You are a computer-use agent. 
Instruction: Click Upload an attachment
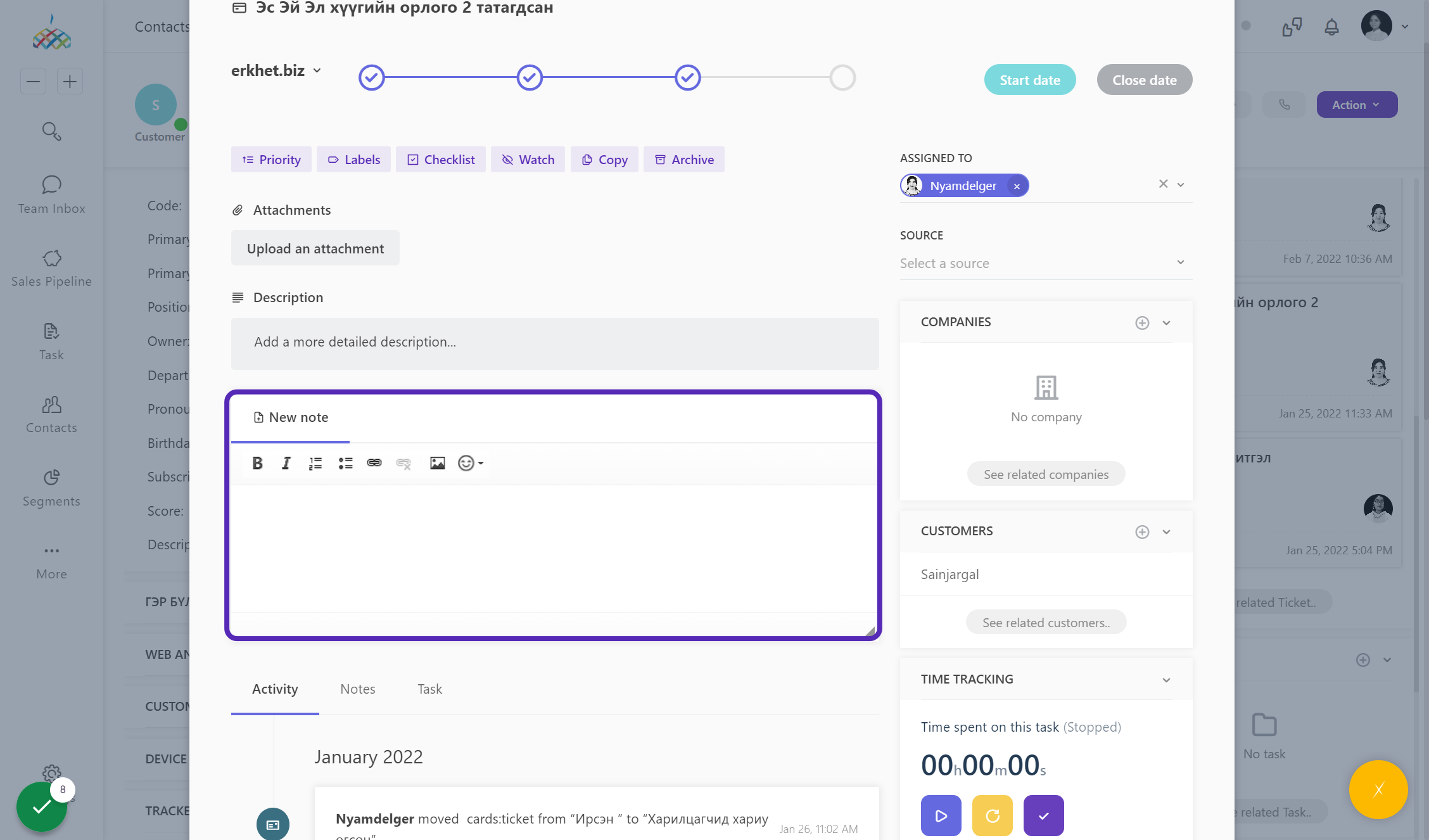pos(315,248)
